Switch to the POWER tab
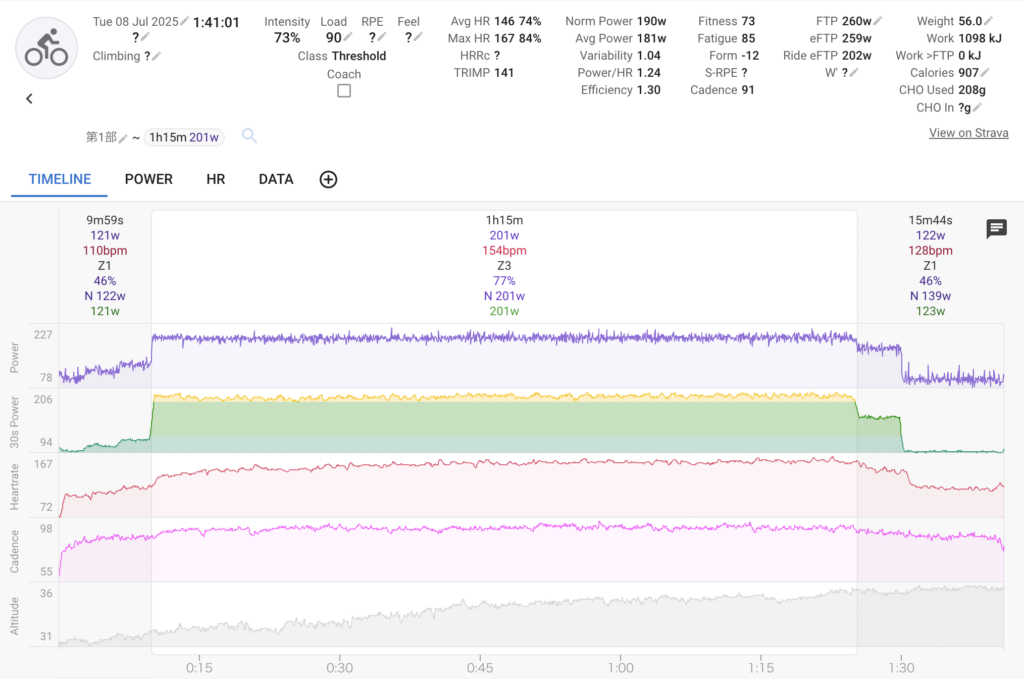The image size is (1024, 679). pos(149,180)
